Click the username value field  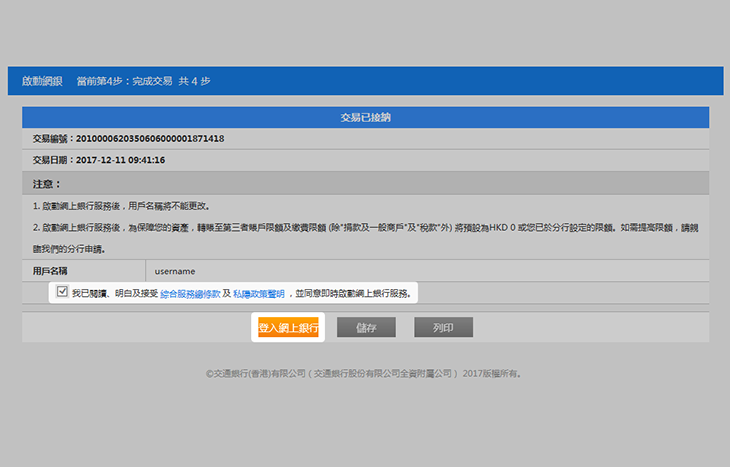(x=175, y=271)
